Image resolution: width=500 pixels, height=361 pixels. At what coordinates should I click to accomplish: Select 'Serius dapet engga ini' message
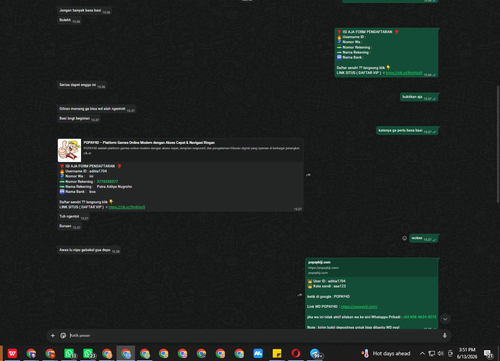82,85
